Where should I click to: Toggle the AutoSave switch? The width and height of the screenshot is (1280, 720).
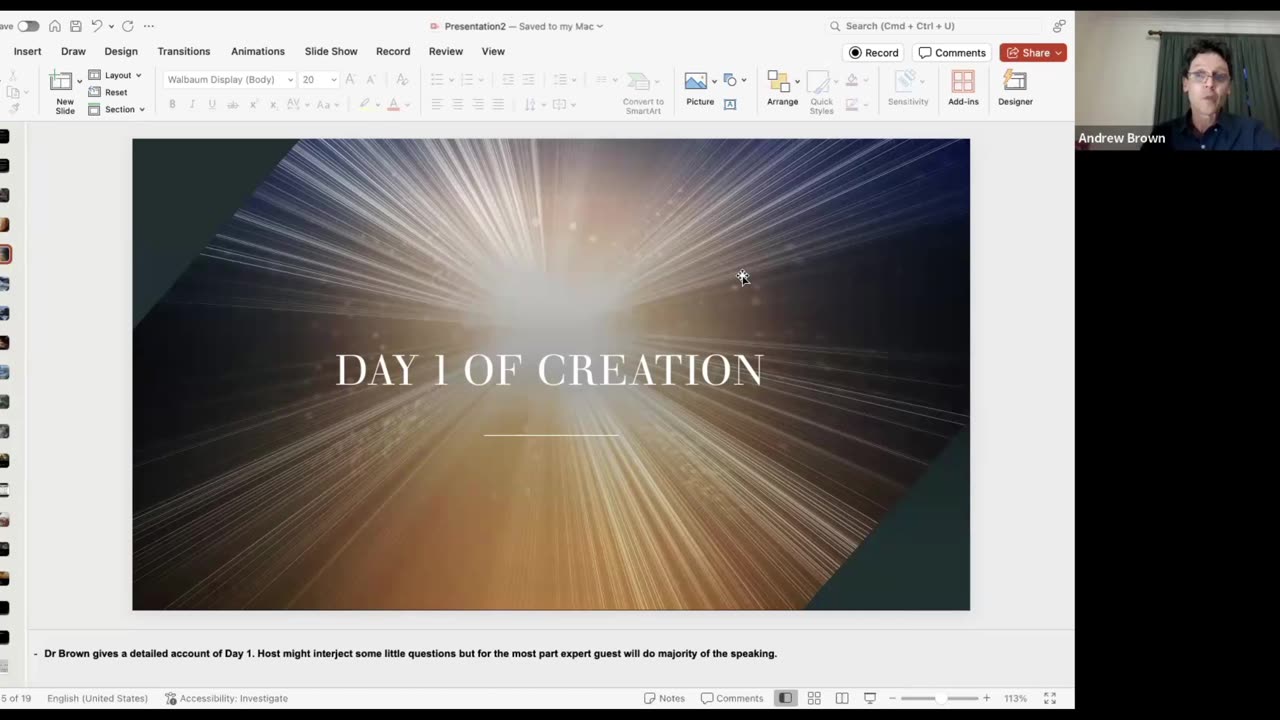coord(28,26)
